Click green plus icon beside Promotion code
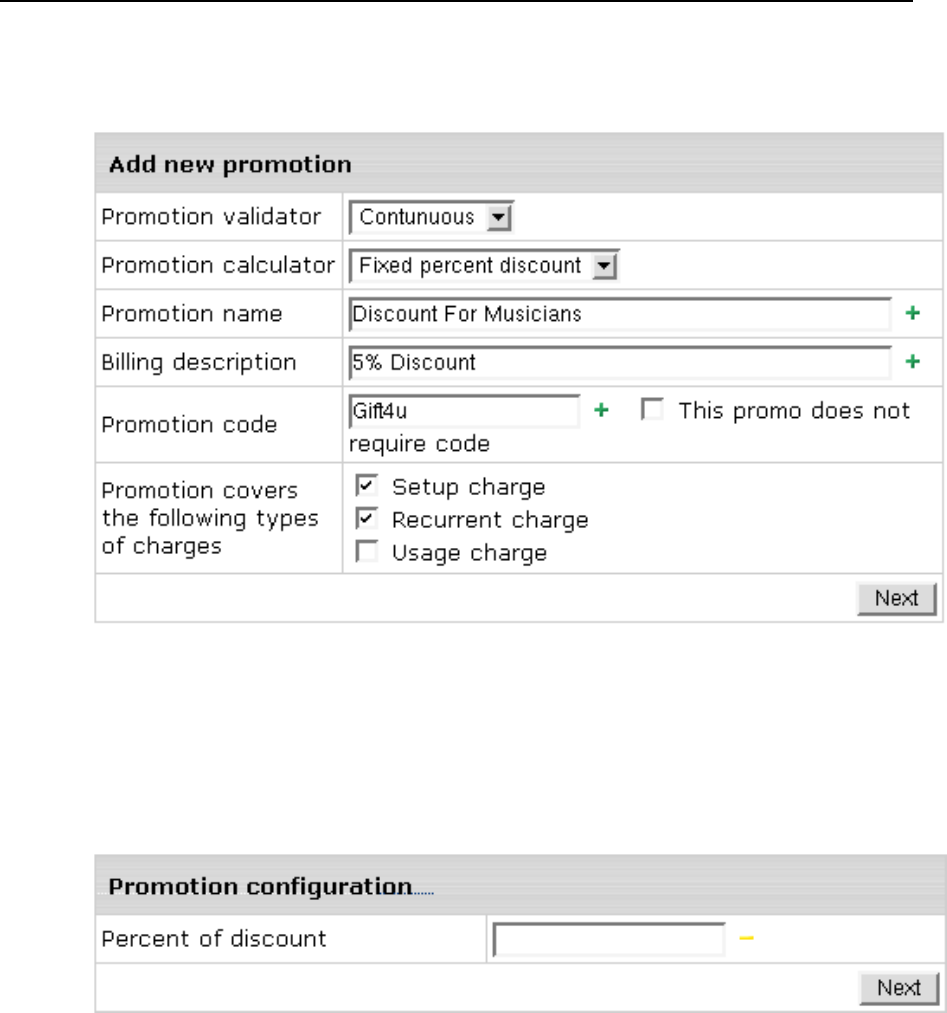 point(601,411)
